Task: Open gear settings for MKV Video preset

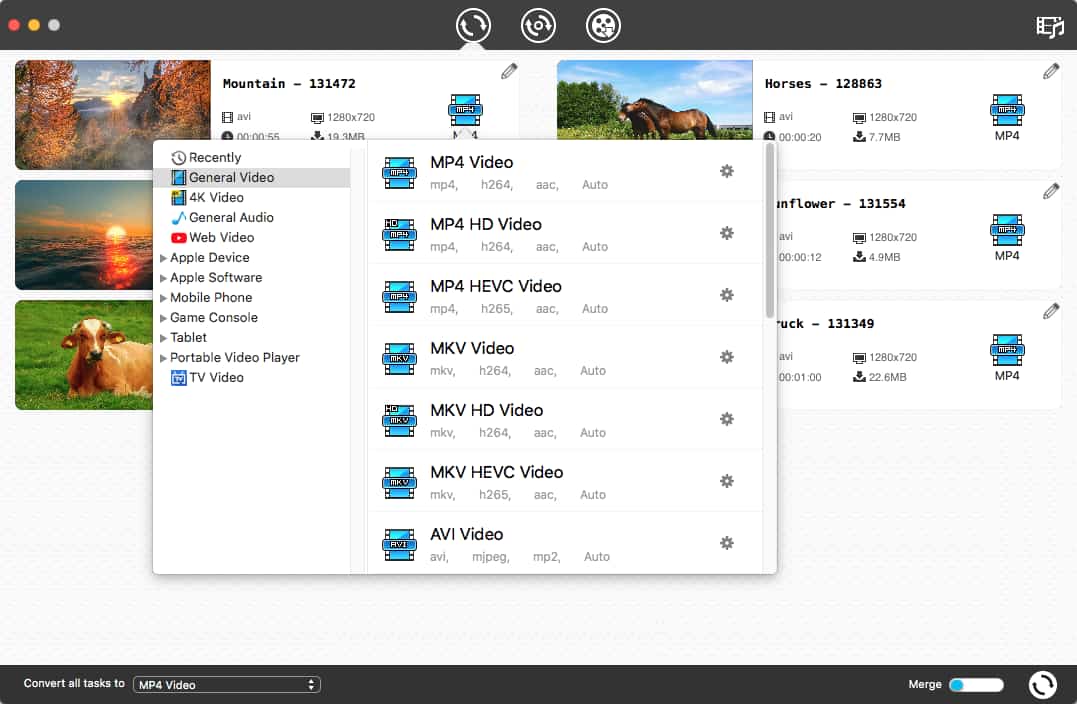Action: (726, 357)
